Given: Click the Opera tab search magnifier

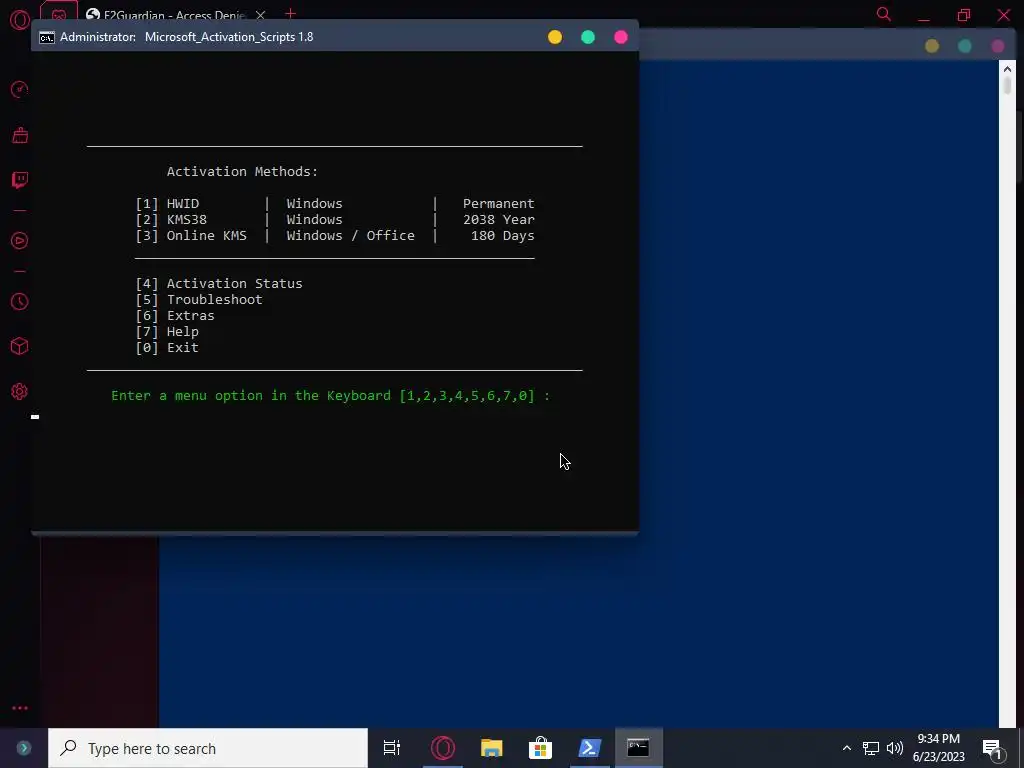Looking at the screenshot, I should click(x=884, y=14).
